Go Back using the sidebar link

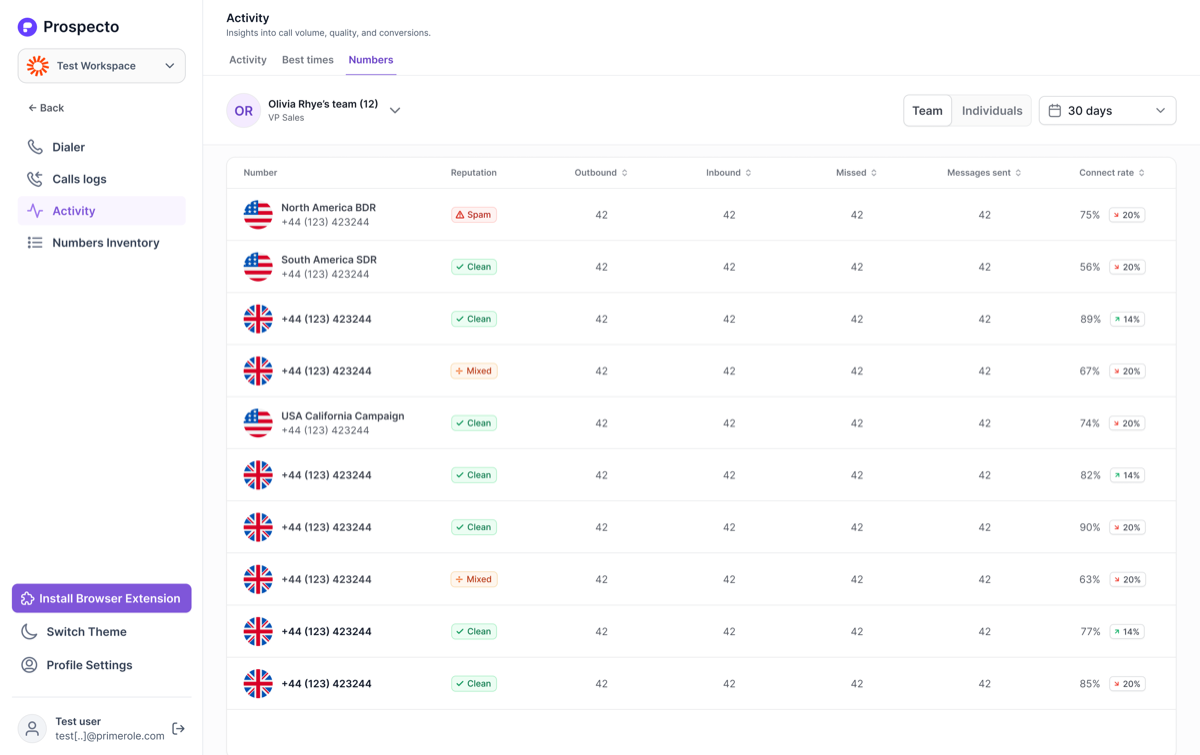[46, 108]
